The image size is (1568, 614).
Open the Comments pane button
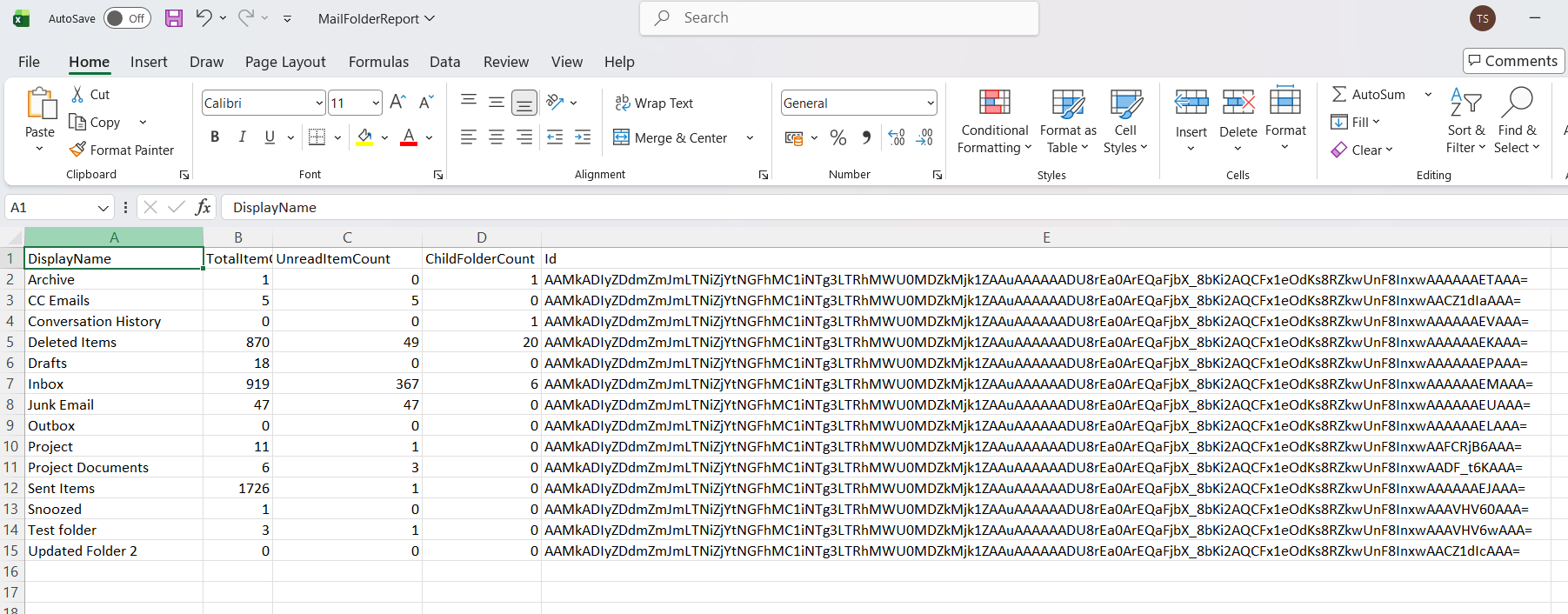pos(1514,61)
